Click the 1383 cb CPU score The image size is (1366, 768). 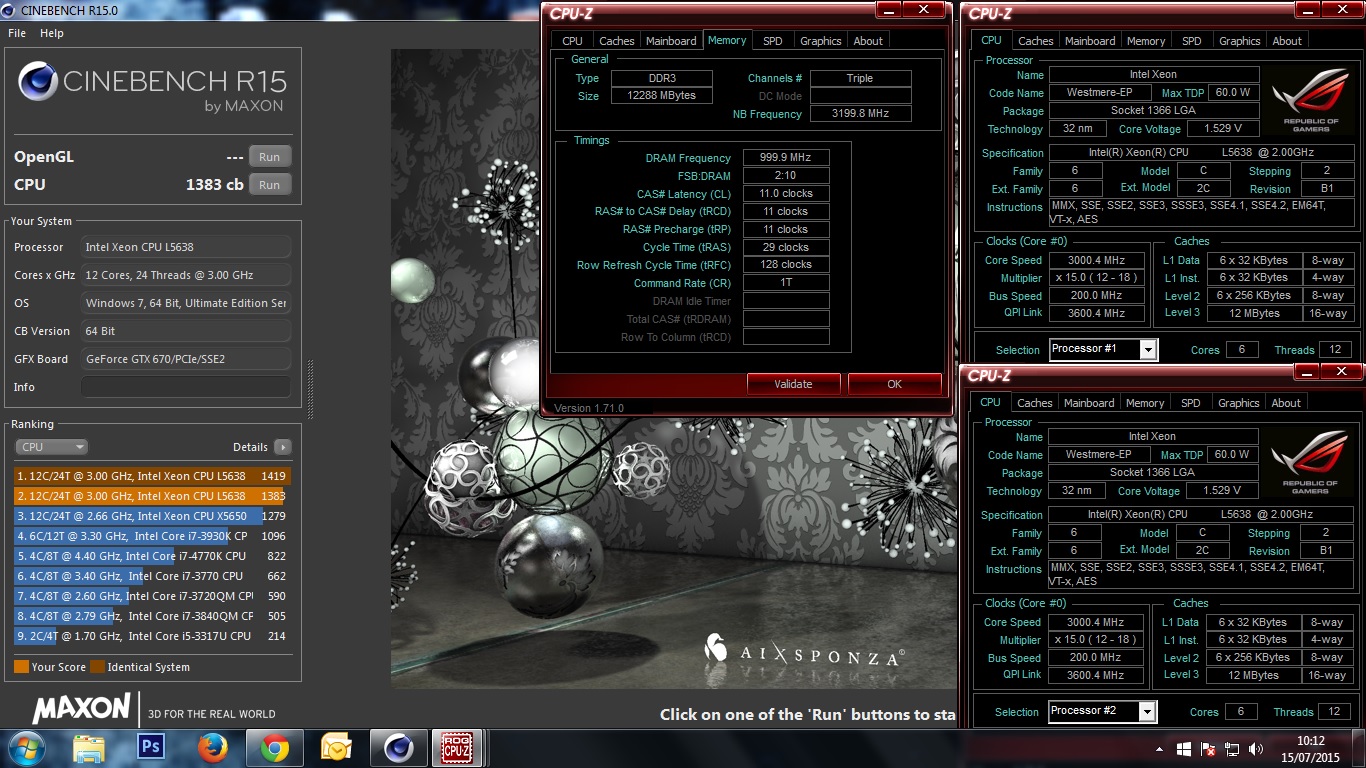(215, 185)
